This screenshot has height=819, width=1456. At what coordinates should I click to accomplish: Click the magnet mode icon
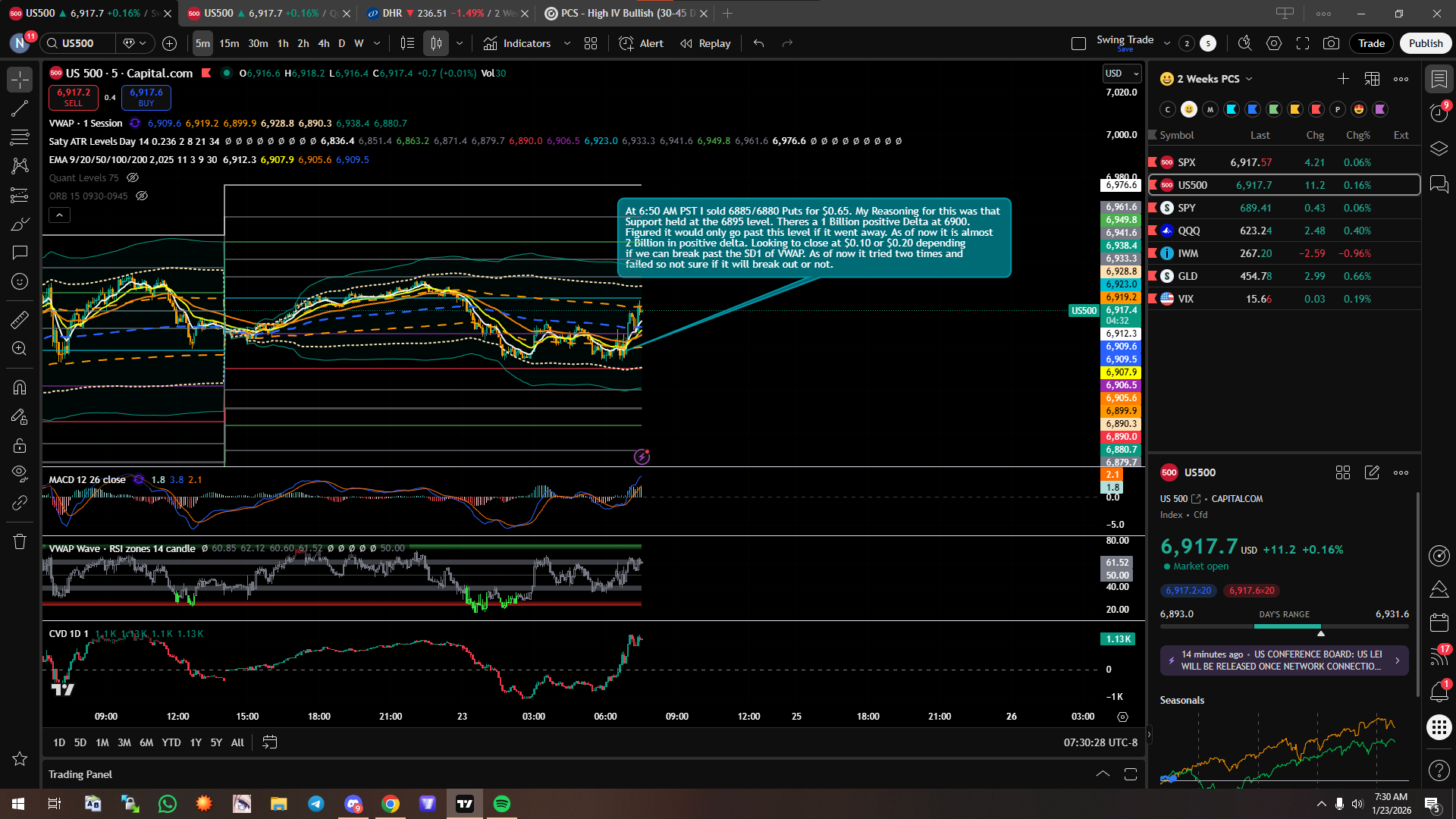[20, 388]
